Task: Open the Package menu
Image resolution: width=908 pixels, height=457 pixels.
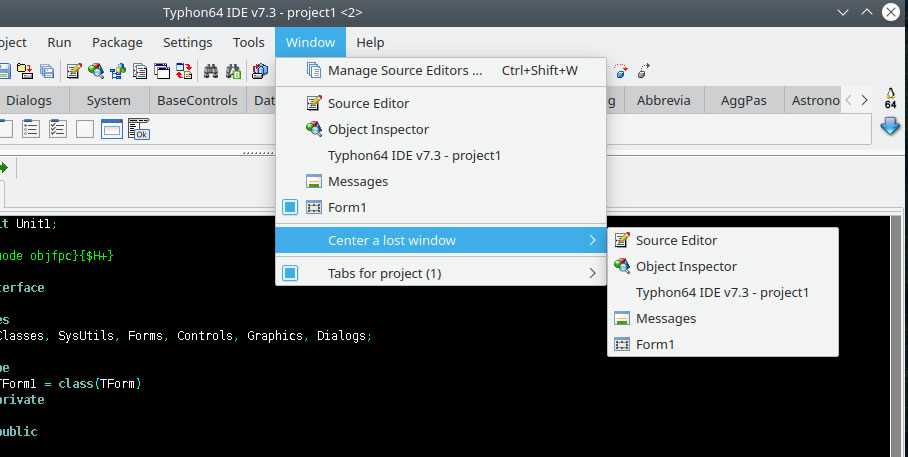Action: (117, 42)
